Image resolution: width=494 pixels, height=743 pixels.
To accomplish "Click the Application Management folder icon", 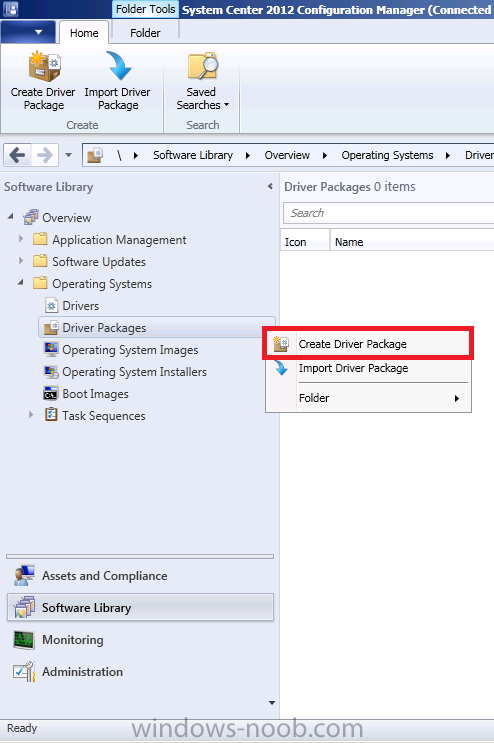I will coord(40,239).
